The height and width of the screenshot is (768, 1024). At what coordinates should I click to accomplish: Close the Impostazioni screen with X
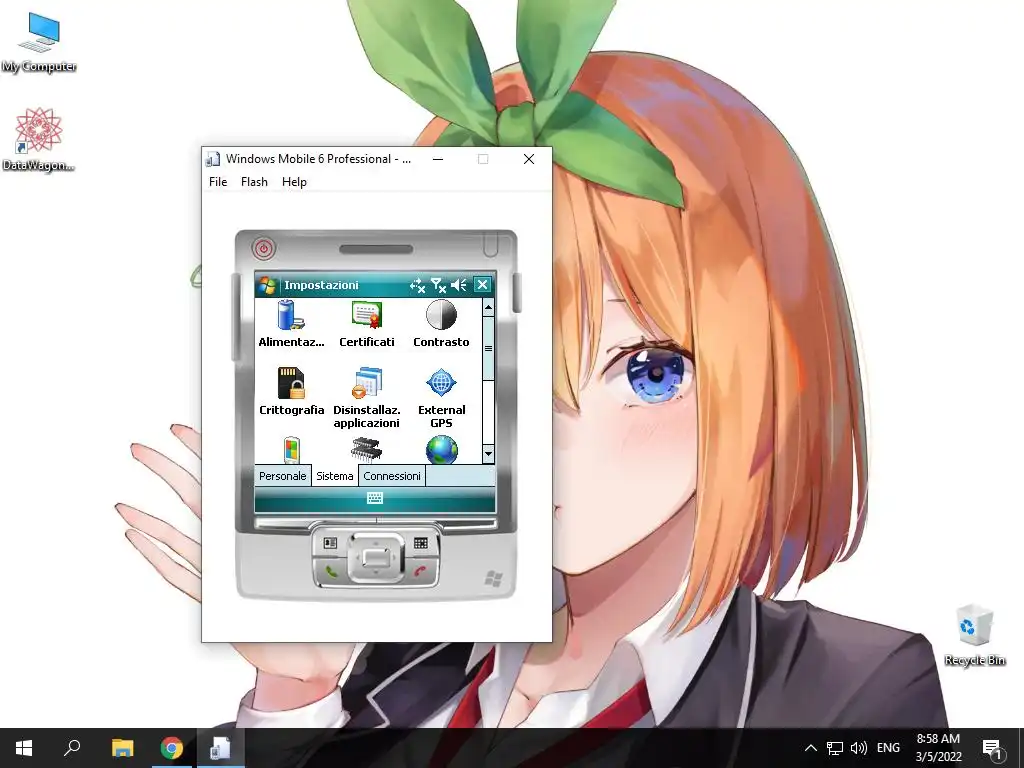[x=482, y=285]
